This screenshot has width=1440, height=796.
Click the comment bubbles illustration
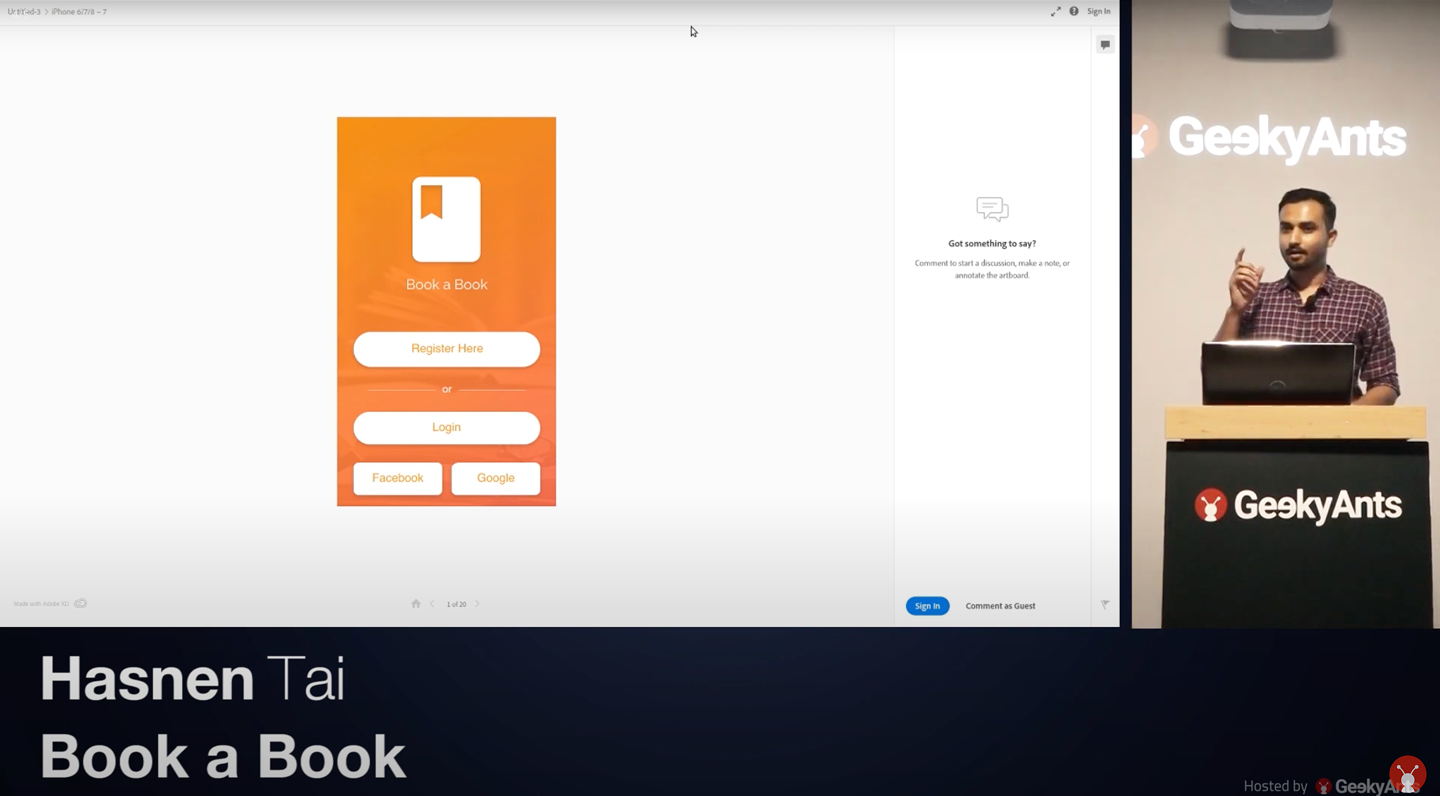(x=992, y=209)
